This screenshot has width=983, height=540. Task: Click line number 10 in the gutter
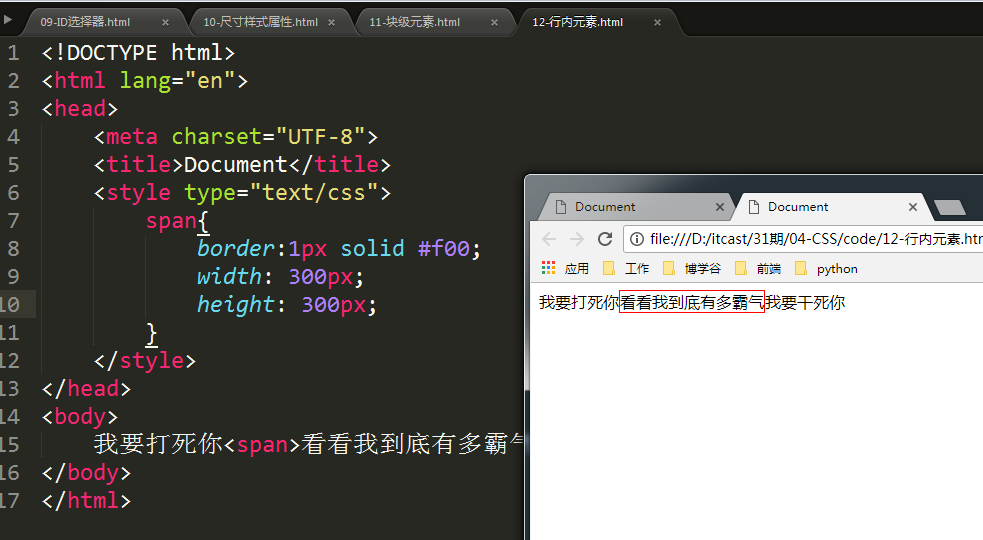tap(10, 305)
